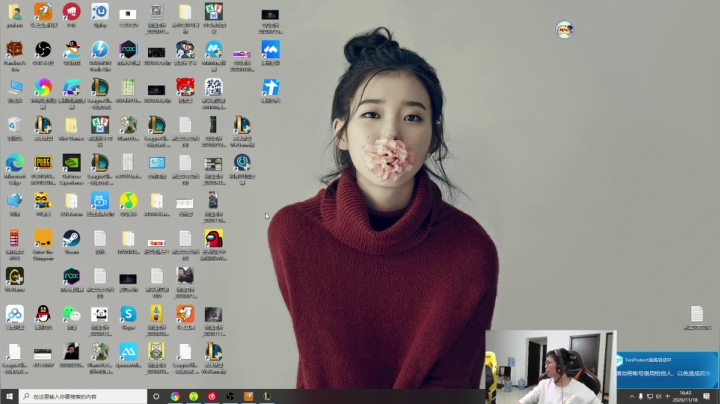The height and width of the screenshot is (404, 720).
Task: Select the Steam desktop shortcut
Action: pyautogui.click(x=72, y=239)
